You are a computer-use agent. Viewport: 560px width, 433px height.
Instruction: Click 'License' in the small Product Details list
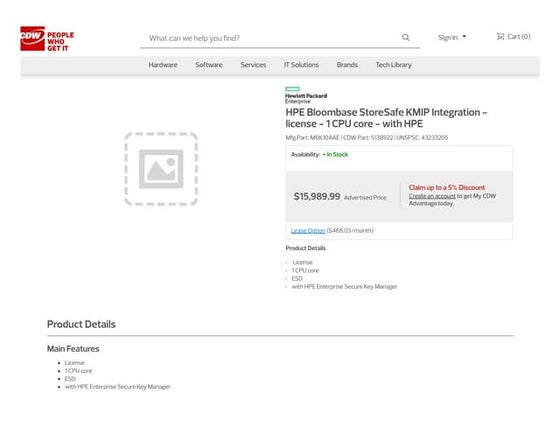[x=302, y=262]
